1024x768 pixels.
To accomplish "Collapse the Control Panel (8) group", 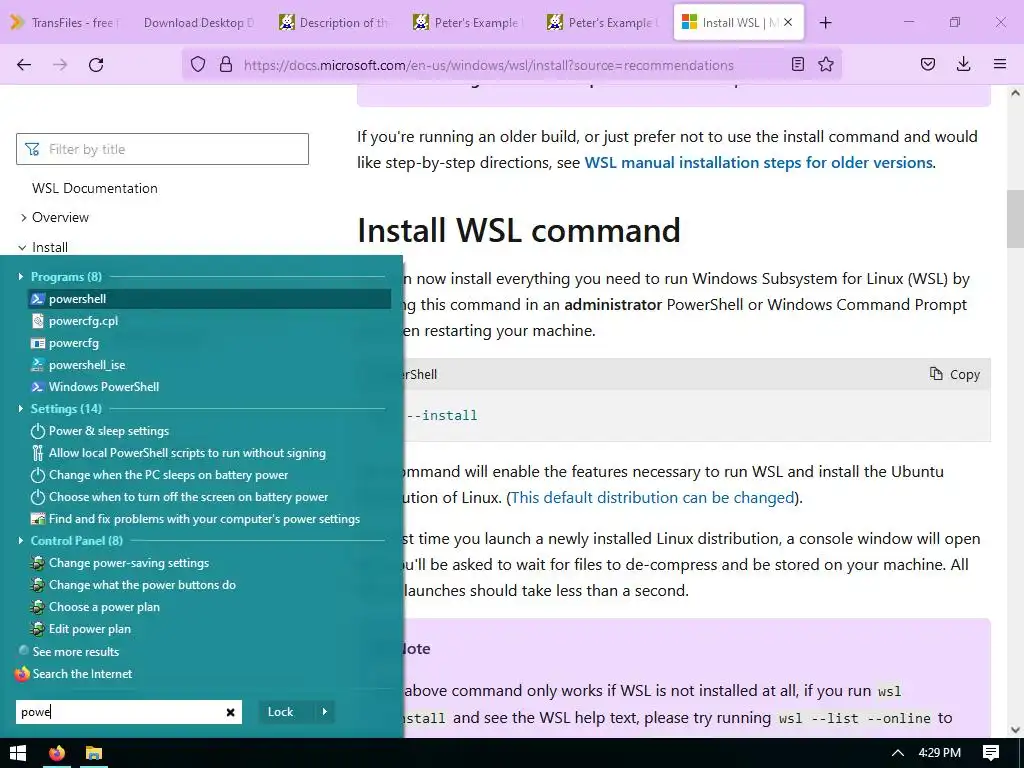I will coord(22,541).
